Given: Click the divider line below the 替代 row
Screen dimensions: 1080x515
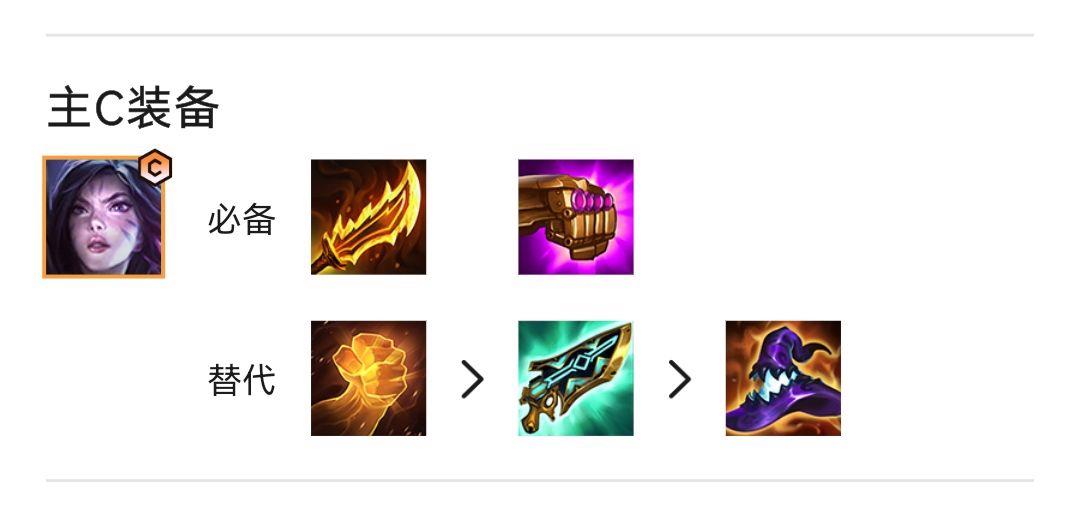Looking at the screenshot, I should tap(540, 480).
